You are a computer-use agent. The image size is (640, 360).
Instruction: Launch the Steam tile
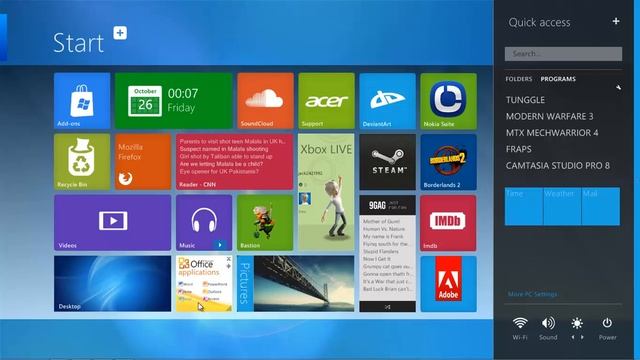[x=387, y=162]
